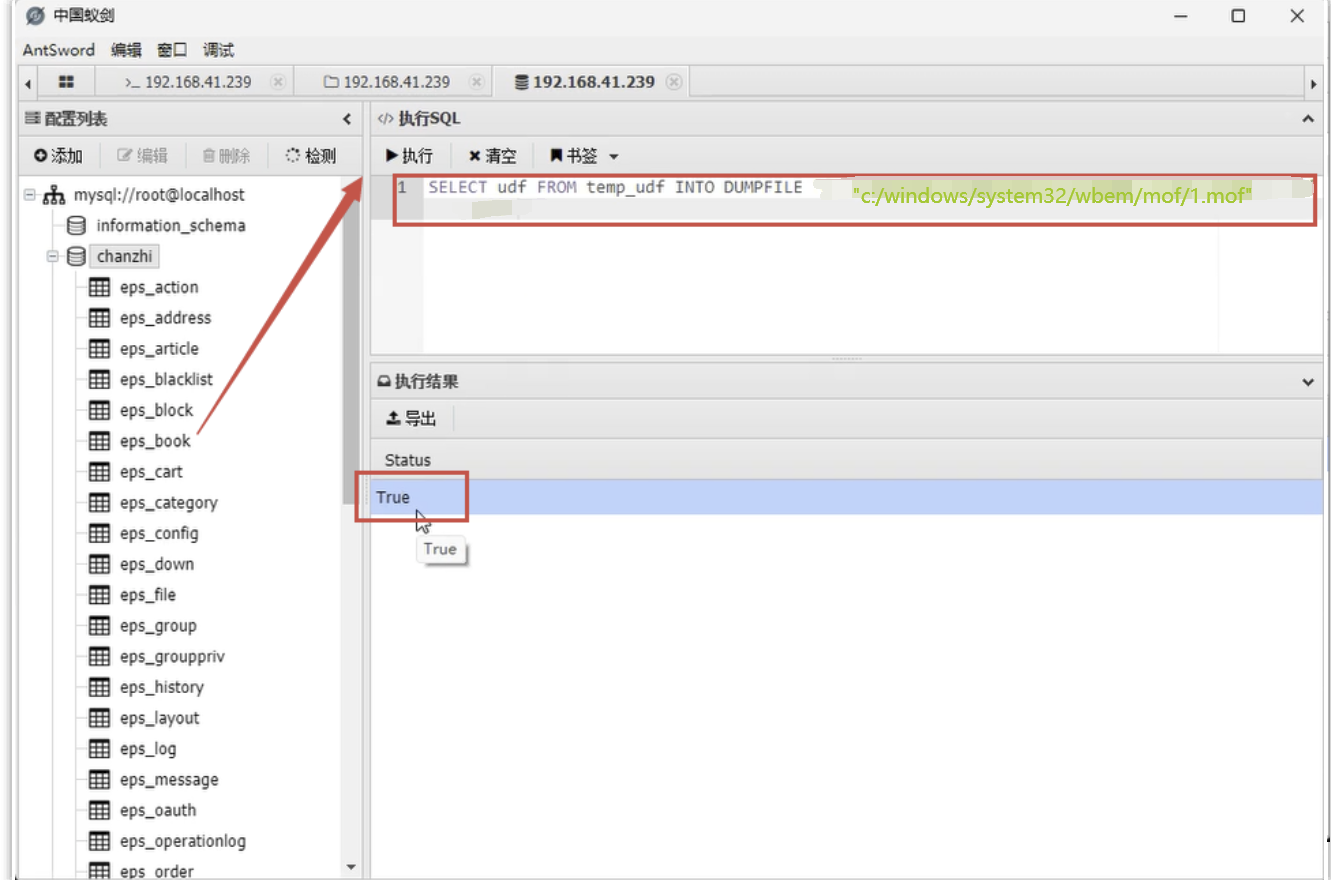The image size is (1331, 880).
Task: Select the eps_group table
Action: (158, 626)
